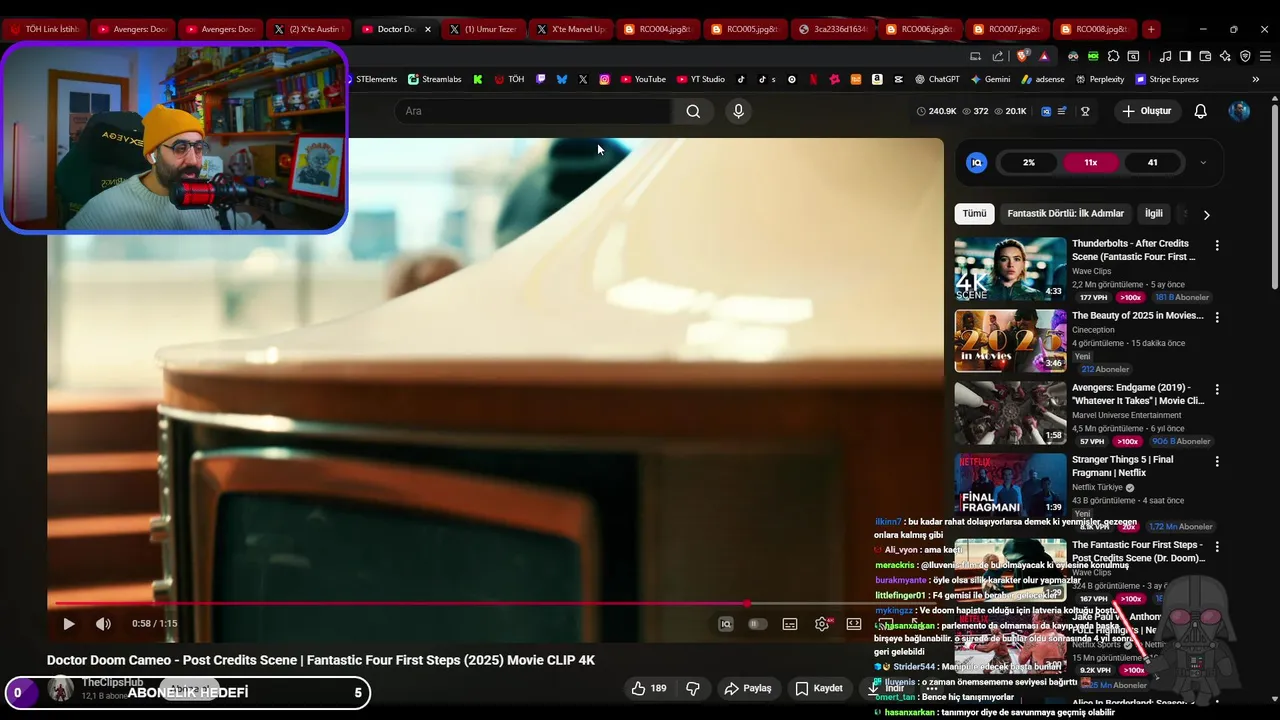Open the Instagram bookmark icon
The width and height of the screenshot is (1280, 720).
click(x=605, y=79)
